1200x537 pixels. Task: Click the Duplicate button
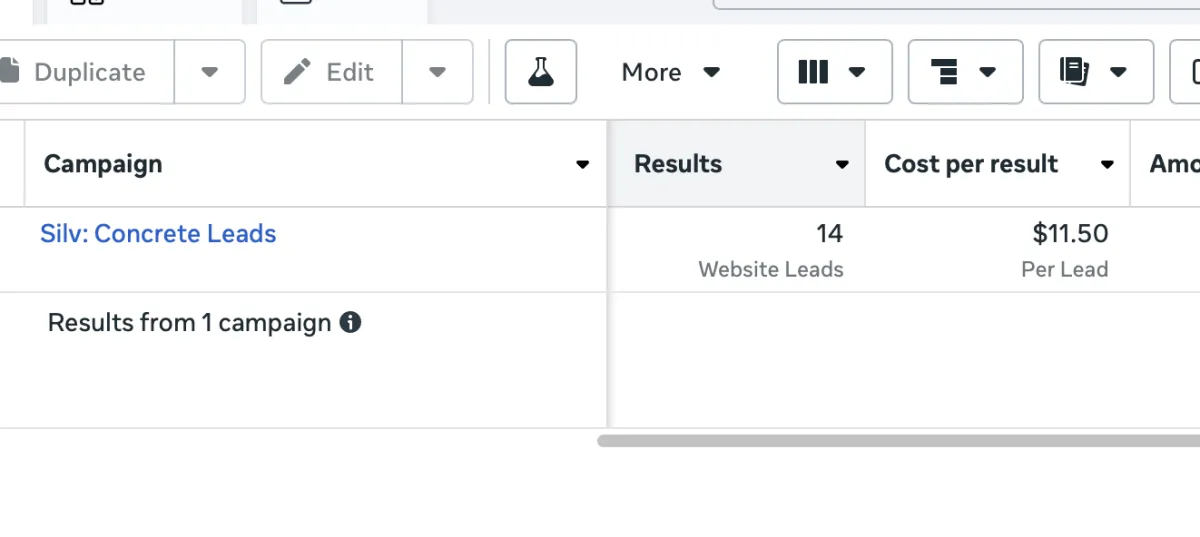click(87, 72)
